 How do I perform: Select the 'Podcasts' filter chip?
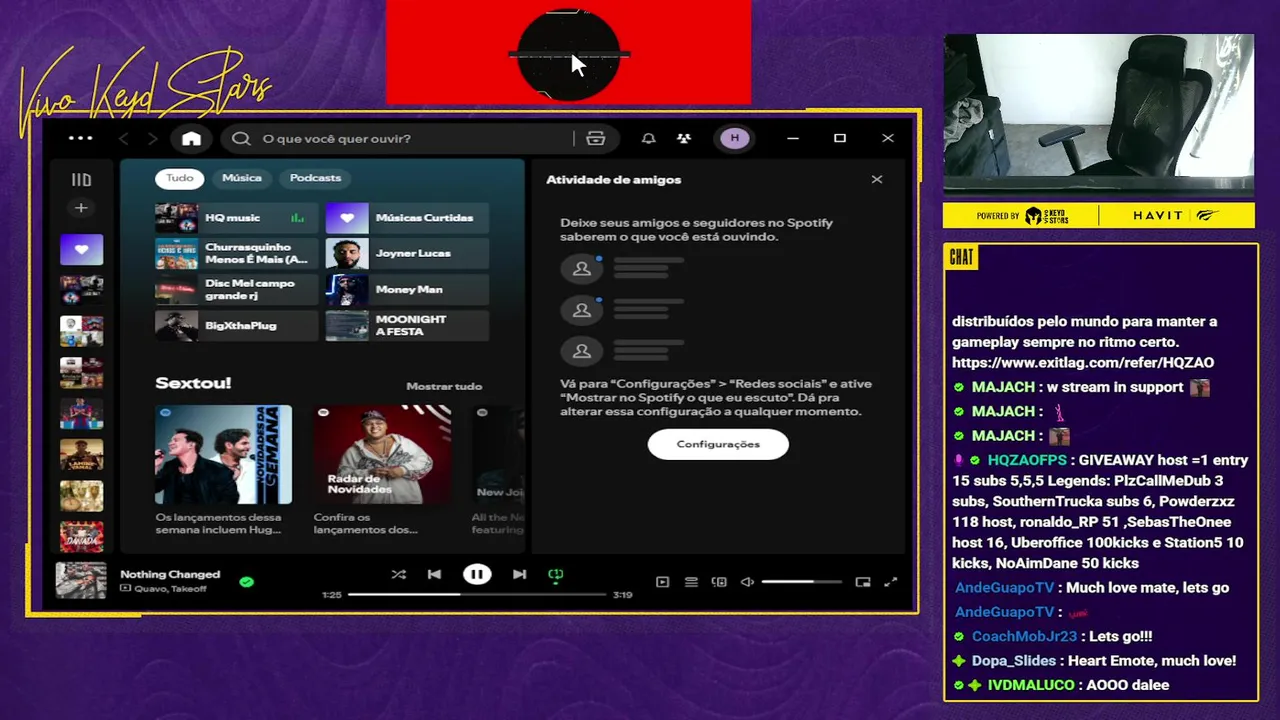315,178
